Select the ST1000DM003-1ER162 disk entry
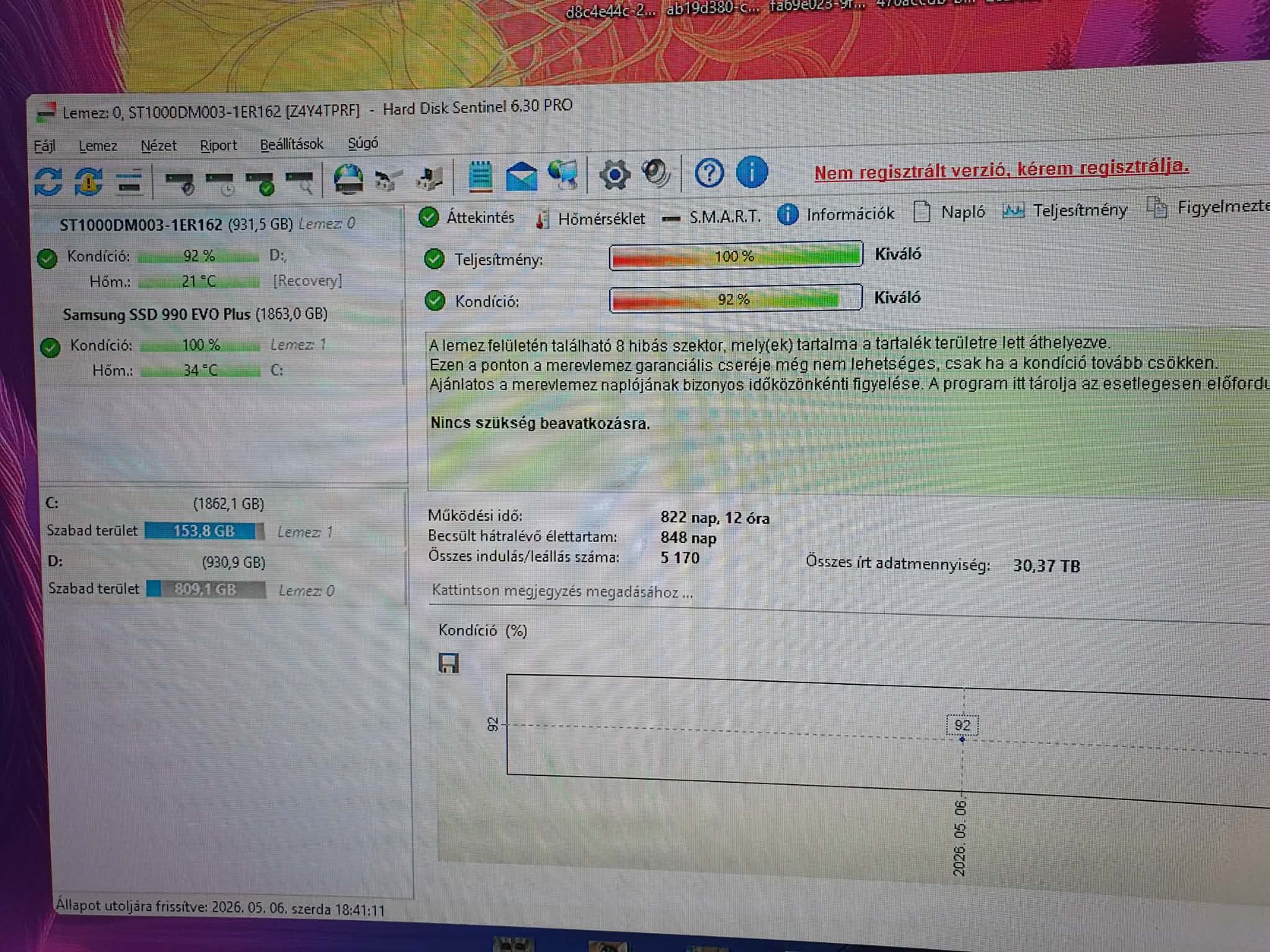Screen dimensions: 1270x952 (x=207, y=224)
